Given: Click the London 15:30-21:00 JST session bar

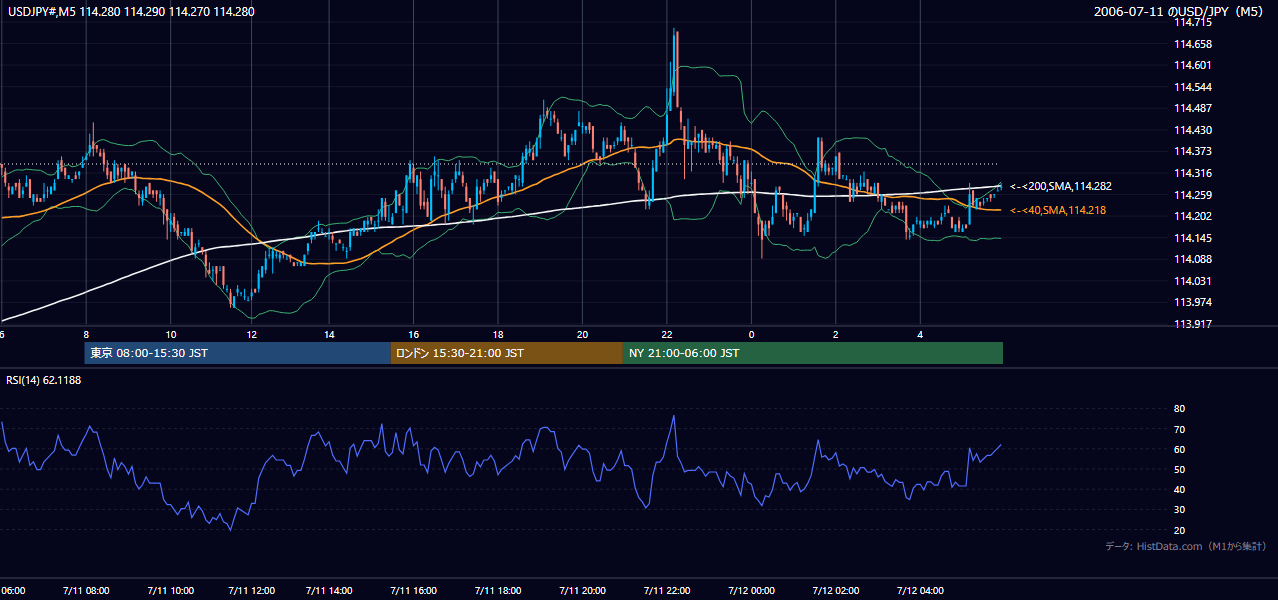Looking at the screenshot, I should pyautogui.click(x=507, y=353).
